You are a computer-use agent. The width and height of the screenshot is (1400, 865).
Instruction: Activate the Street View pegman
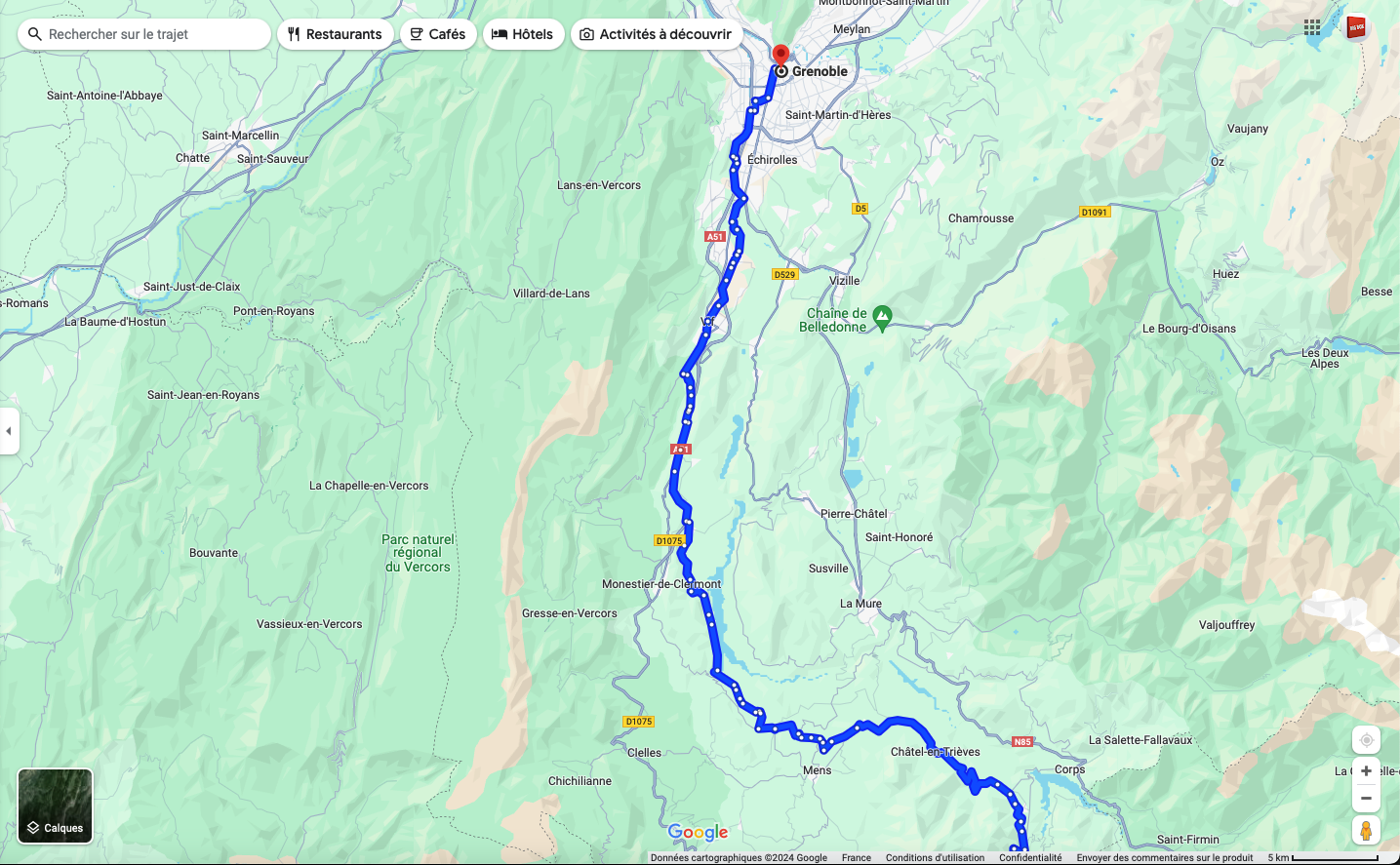[x=1366, y=830]
